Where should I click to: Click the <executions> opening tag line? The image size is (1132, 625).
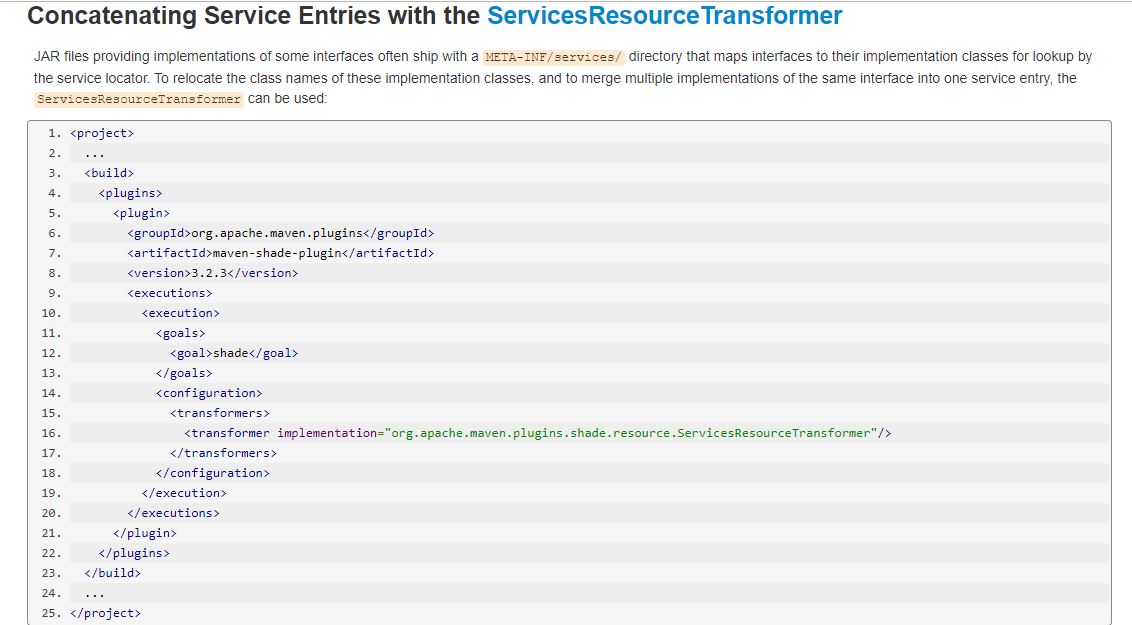[x=168, y=292]
